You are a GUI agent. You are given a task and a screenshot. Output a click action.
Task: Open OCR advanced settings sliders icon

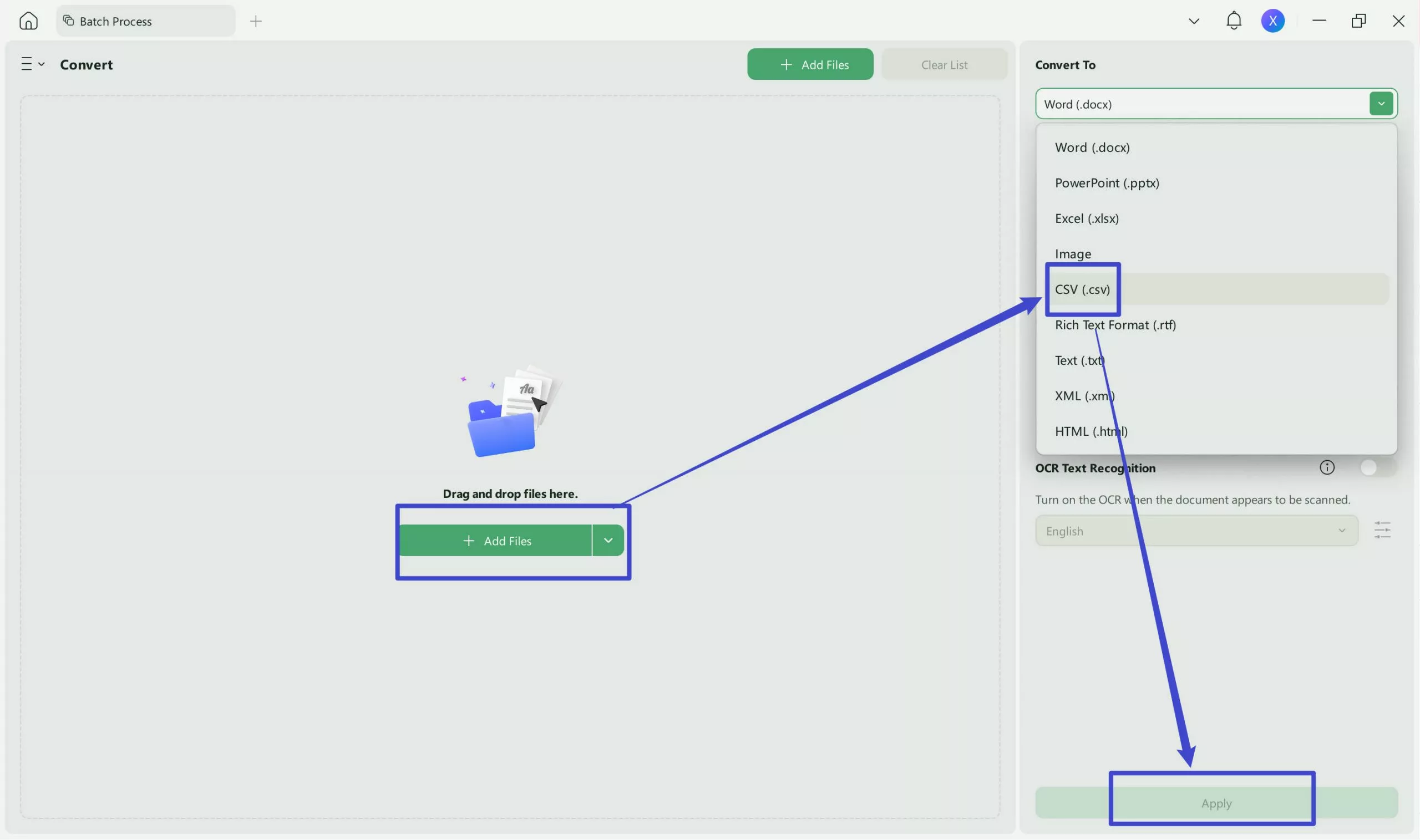1382,531
